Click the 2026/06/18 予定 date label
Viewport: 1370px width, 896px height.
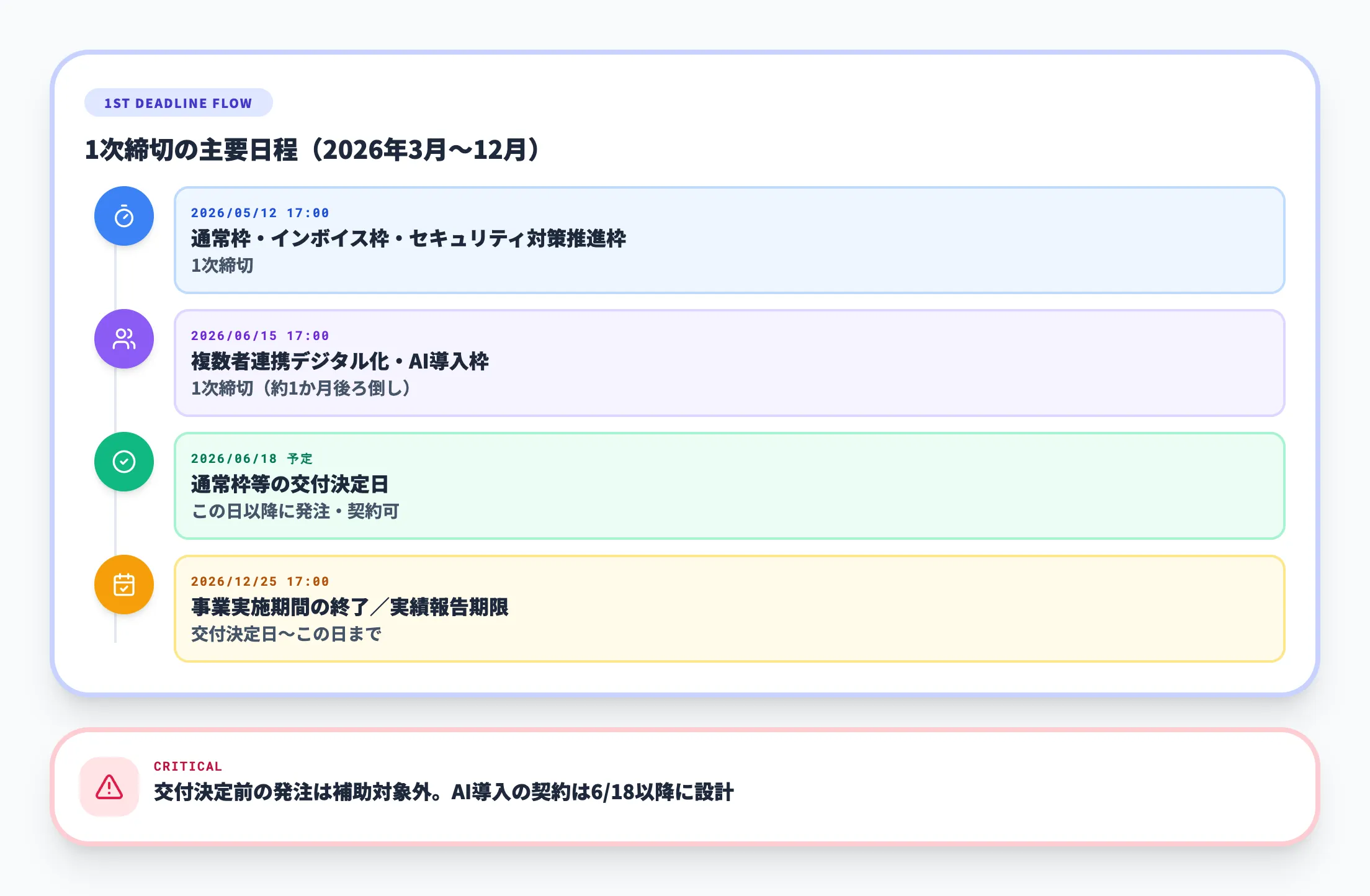click(x=251, y=459)
